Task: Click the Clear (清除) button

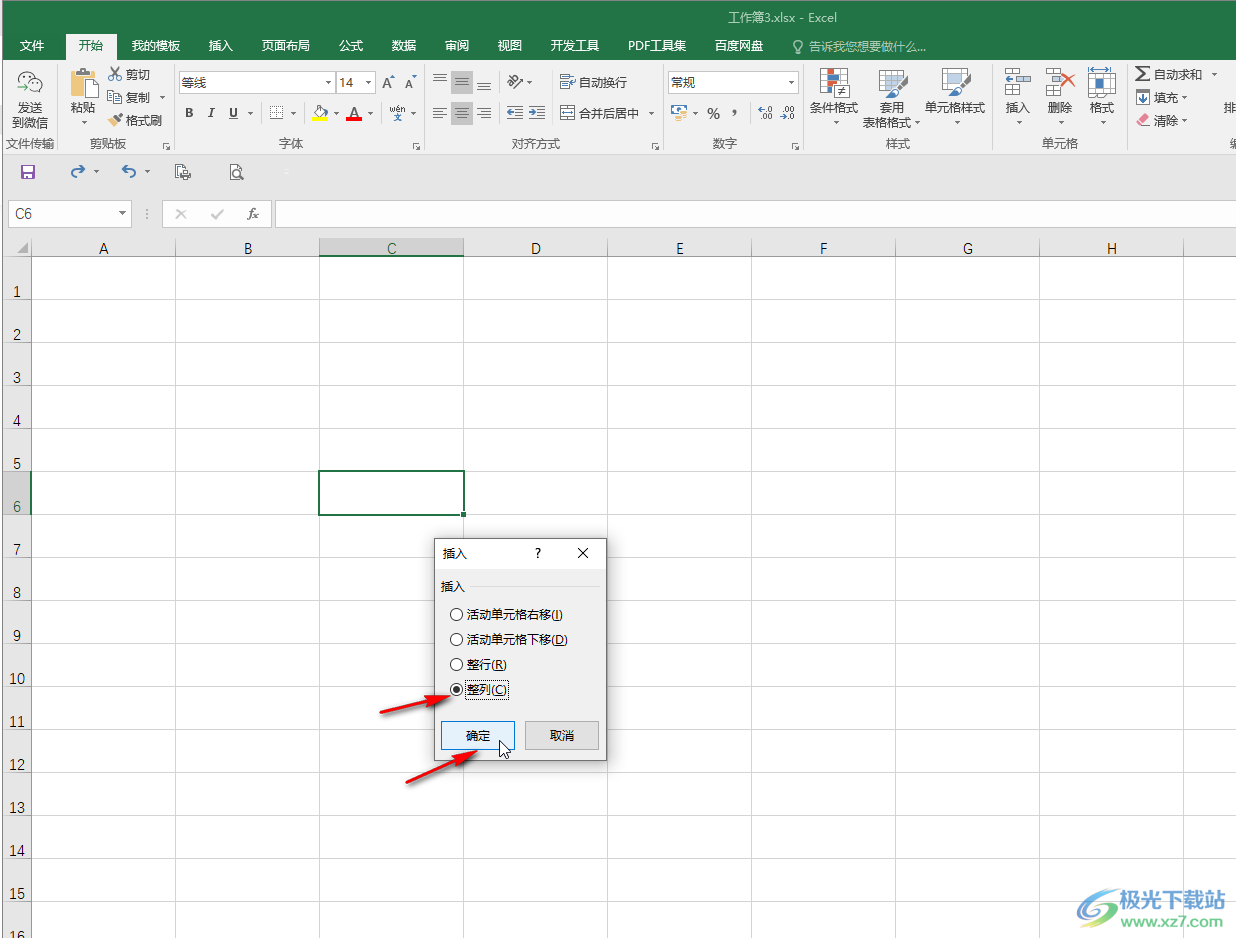Action: (x=1162, y=121)
